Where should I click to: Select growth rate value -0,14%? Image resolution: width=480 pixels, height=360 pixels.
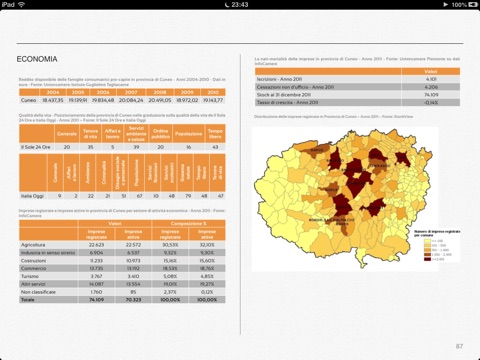click(x=431, y=102)
